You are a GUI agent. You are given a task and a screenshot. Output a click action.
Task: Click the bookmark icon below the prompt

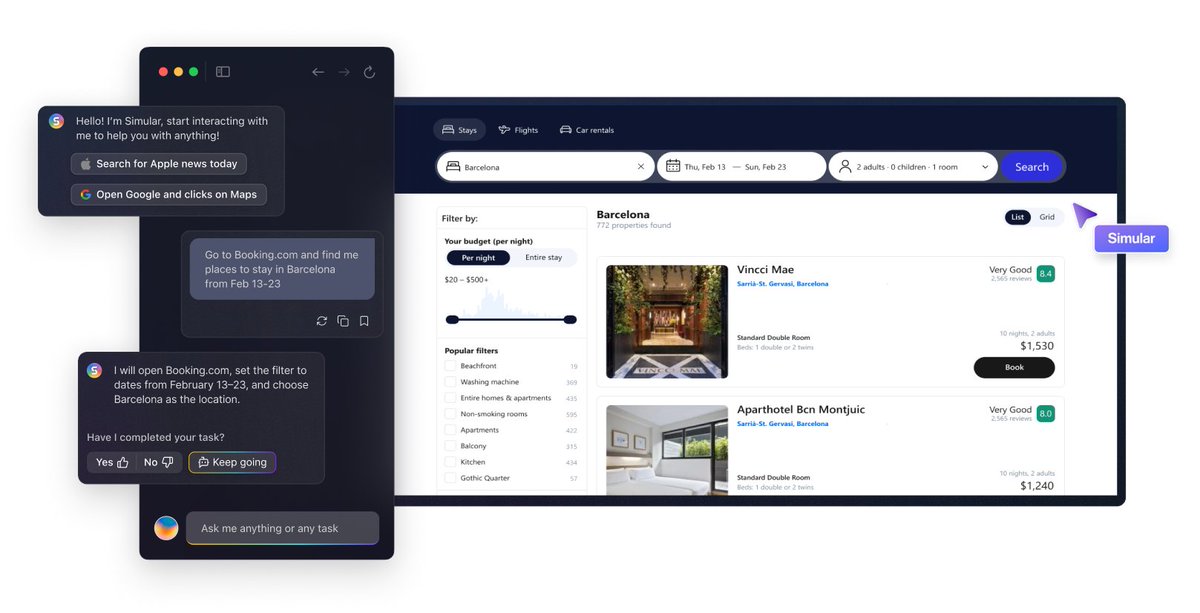[364, 320]
